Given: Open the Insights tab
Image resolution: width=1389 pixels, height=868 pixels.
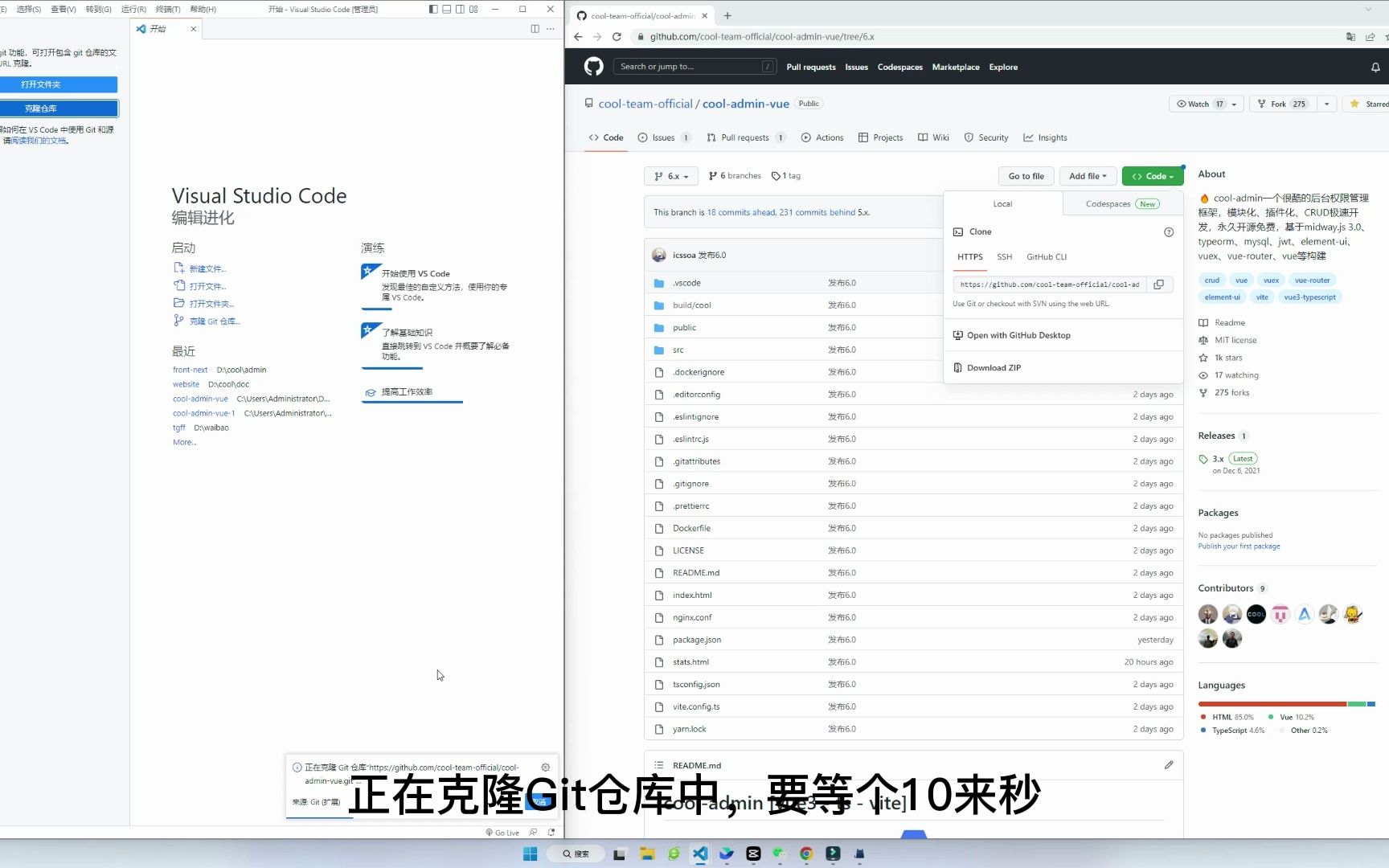Looking at the screenshot, I should (1045, 137).
